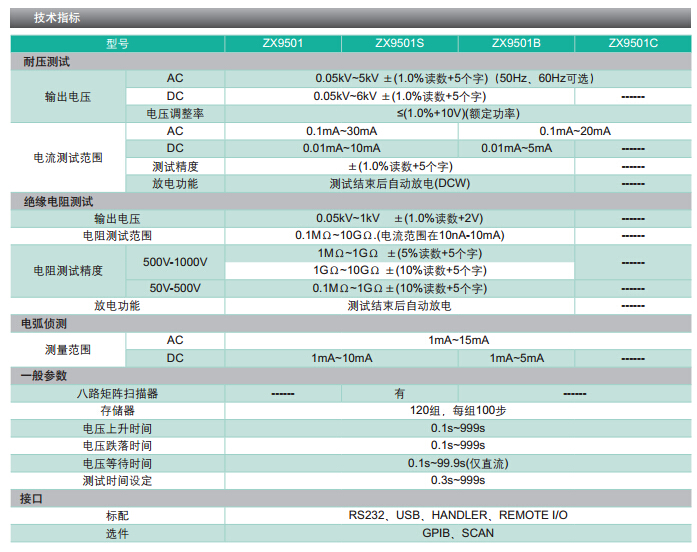
Task: Choose the ZX9501B column header
Action: click(x=516, y=44)
